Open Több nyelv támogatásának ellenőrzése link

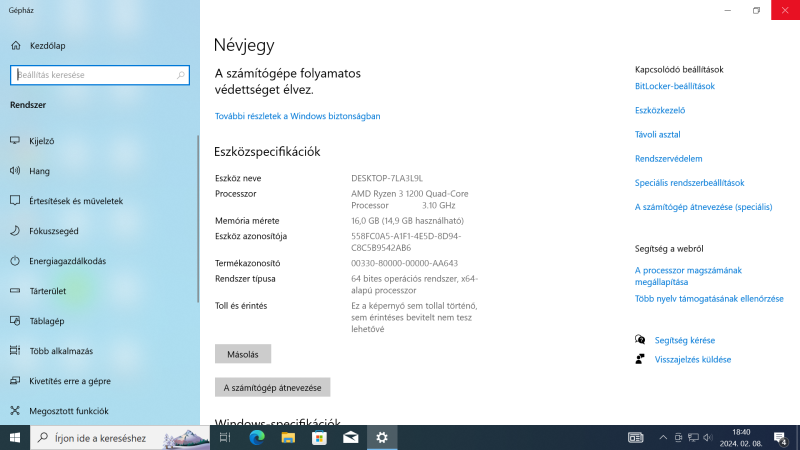pos(709,298)
